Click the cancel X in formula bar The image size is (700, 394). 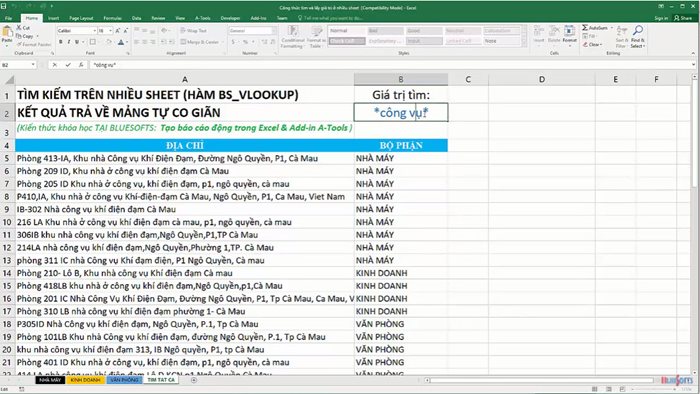tap(54, 65)
